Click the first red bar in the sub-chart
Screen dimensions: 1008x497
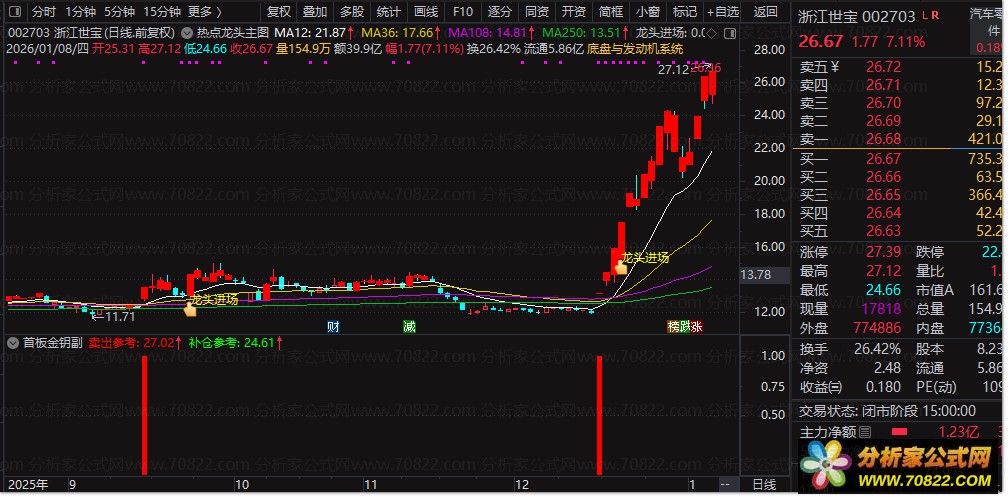[x=145, y=415]
